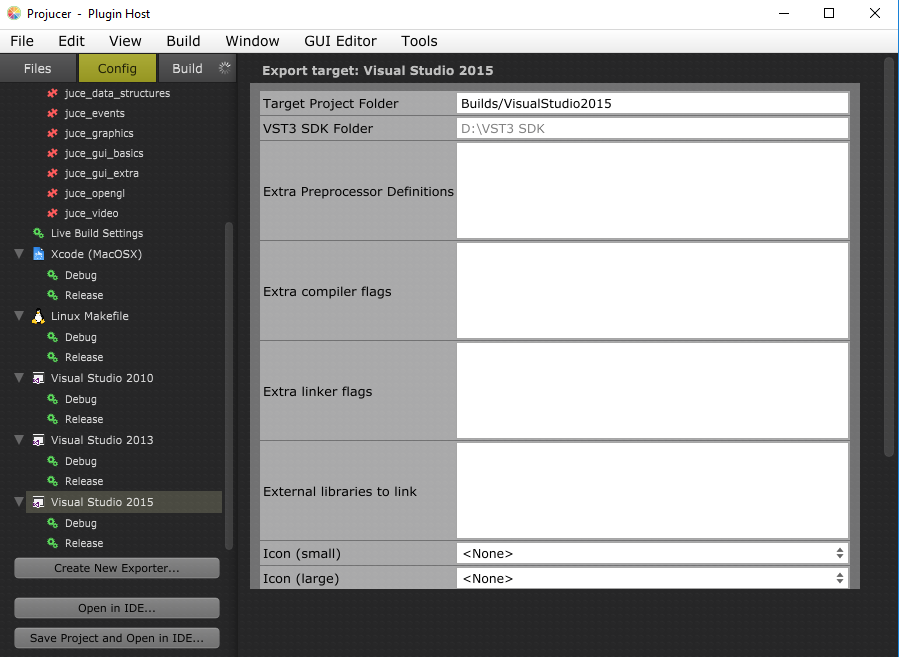Click the External libraries to link text area

652,491
